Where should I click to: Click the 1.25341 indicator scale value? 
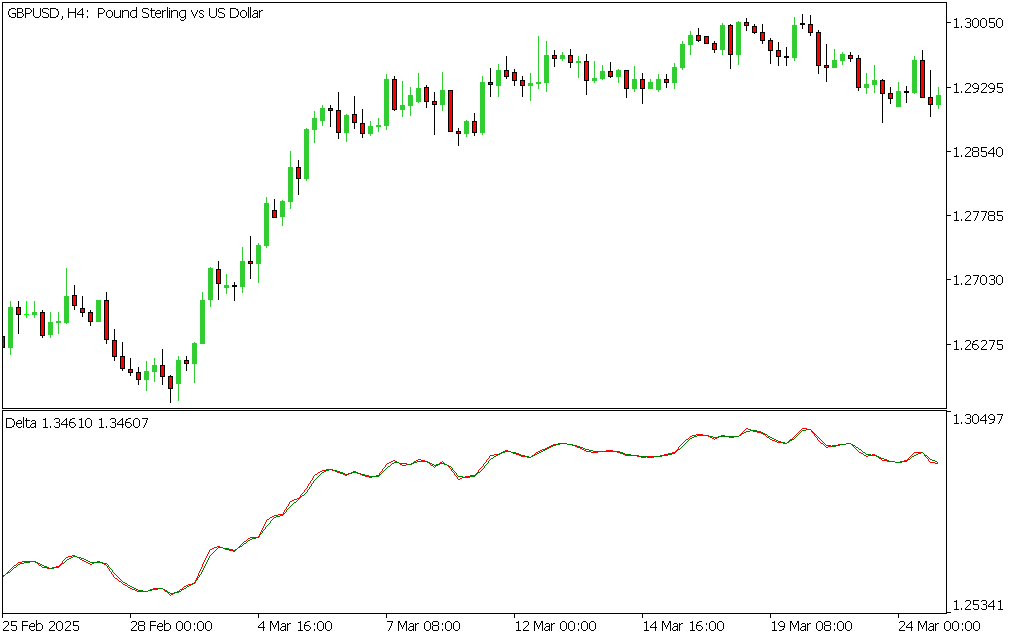(981, 606)
